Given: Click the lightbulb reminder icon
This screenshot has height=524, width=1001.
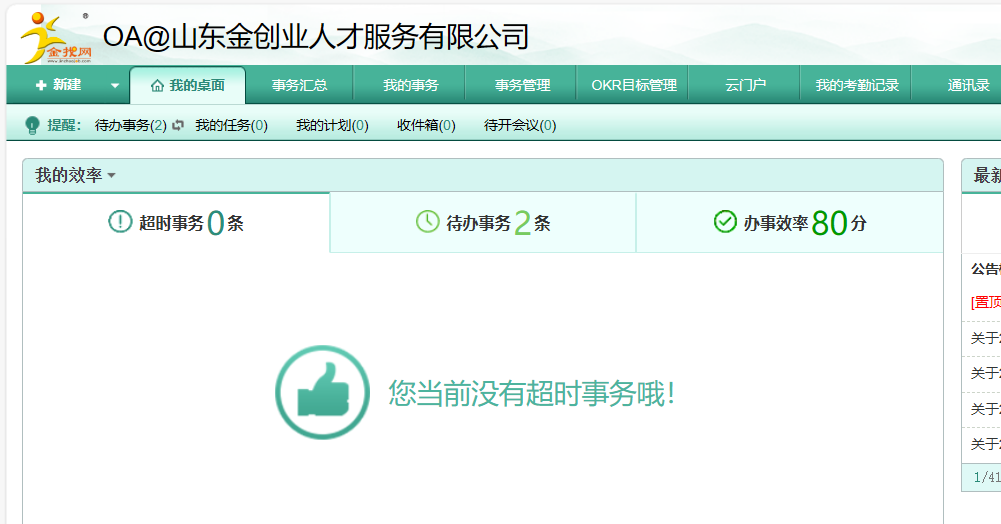Looking at the screenshot, I should point(32,125).
